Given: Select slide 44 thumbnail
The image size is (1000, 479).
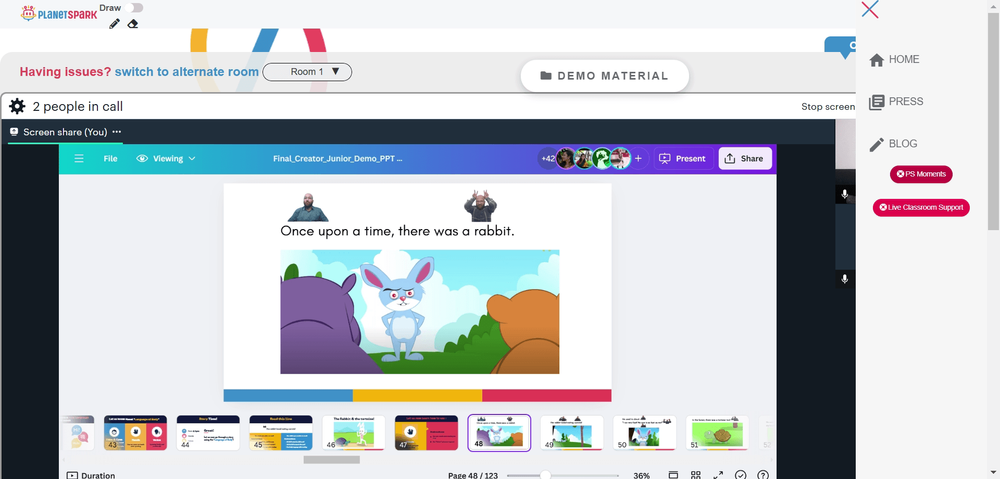Looking at the screenshot, I should click(208, 432).
